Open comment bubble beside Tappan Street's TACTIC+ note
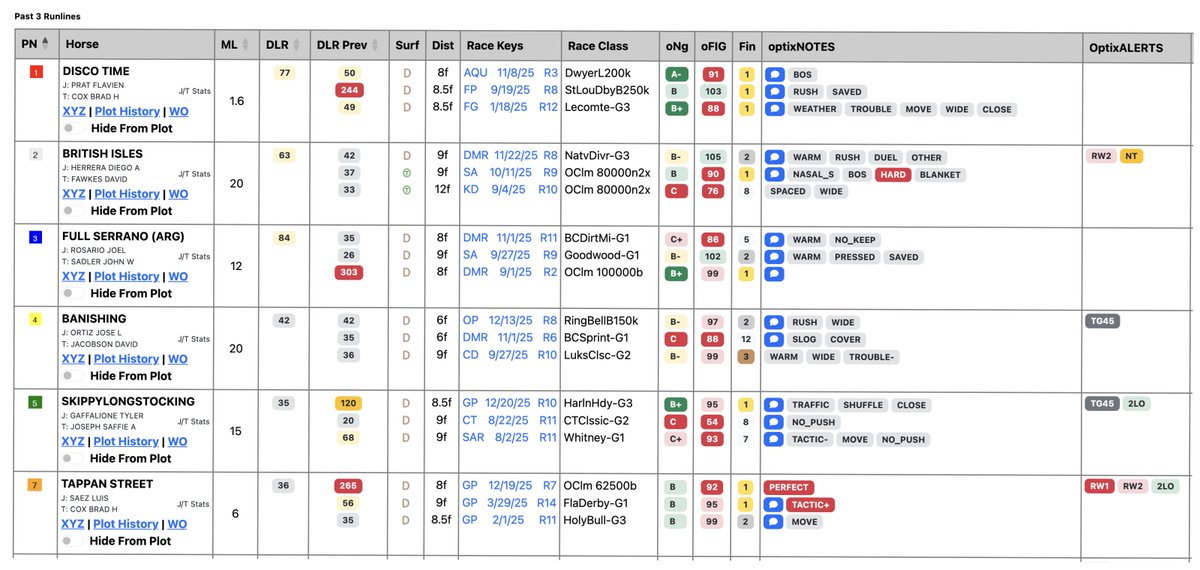Screen dimensions: 1200x570 774,505
